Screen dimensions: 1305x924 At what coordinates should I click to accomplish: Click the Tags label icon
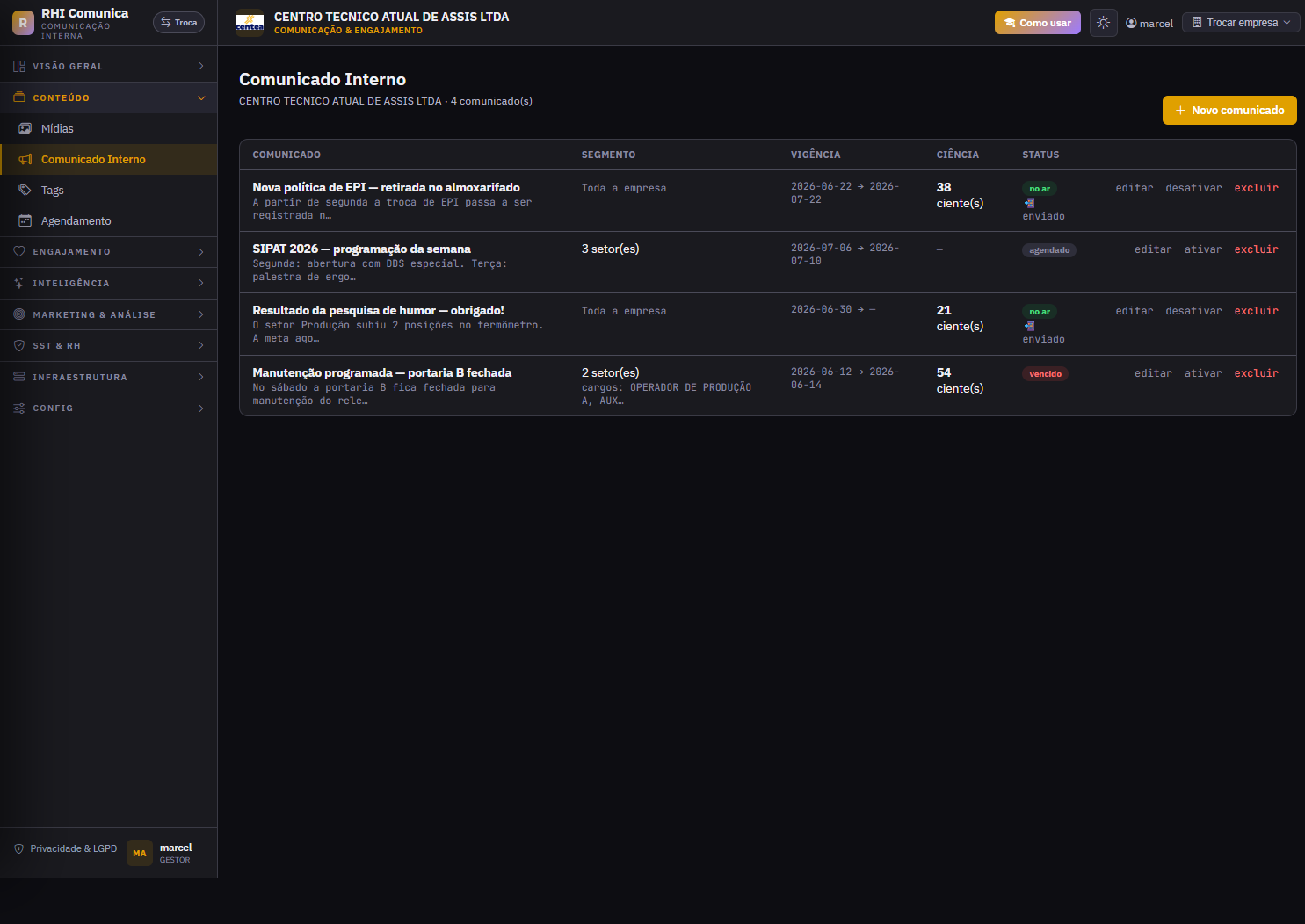pyautogui.click(x=25, y=190)
